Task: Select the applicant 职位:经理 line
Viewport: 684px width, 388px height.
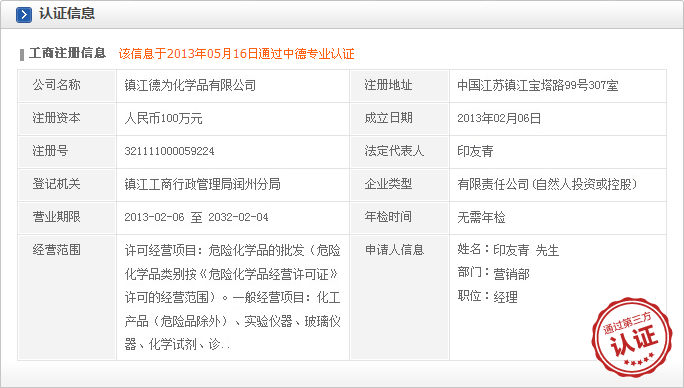Action: tap(487, 297)
